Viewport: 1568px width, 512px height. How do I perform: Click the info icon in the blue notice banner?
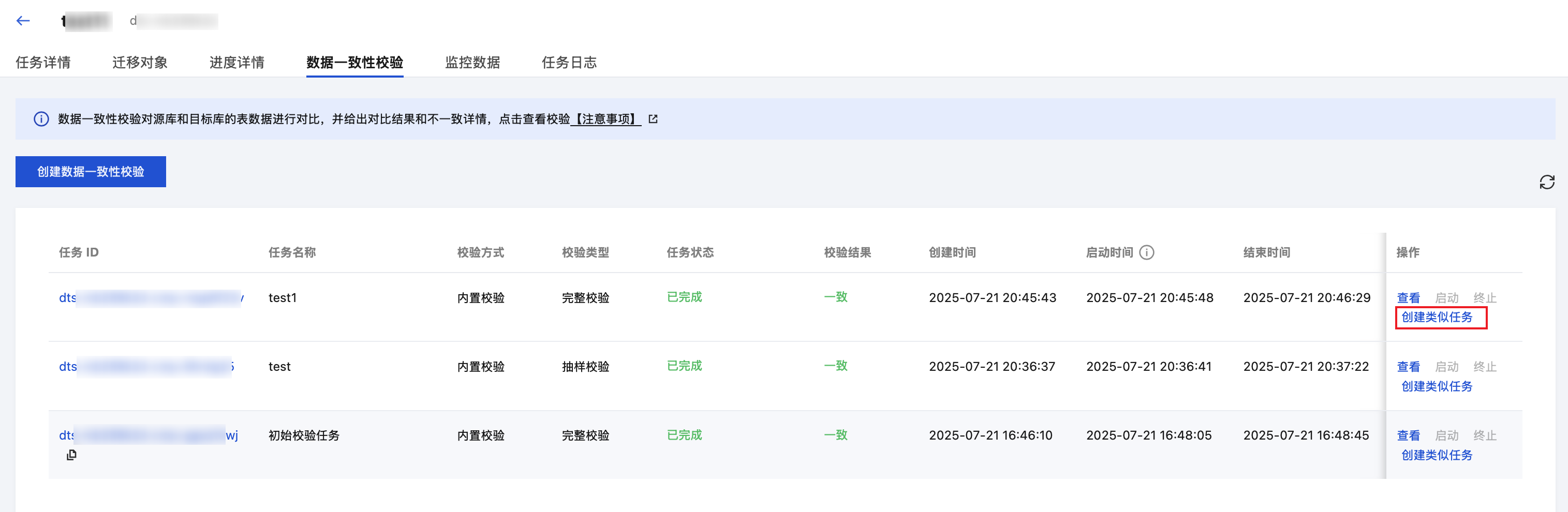coord(41,119)
